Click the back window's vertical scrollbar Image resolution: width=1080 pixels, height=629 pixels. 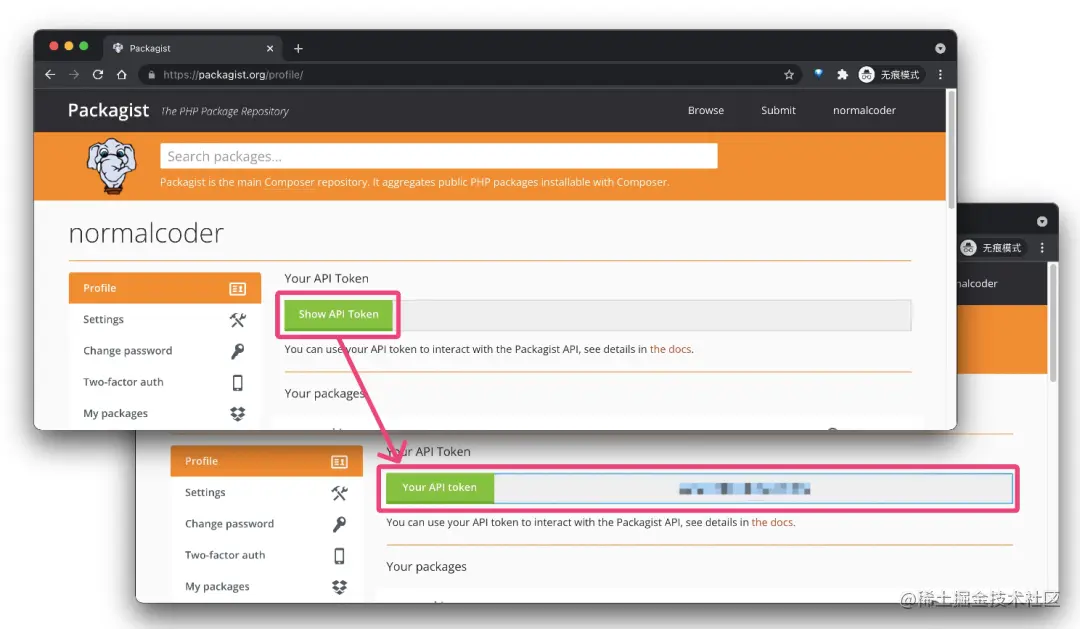[x=1053, y=322]
